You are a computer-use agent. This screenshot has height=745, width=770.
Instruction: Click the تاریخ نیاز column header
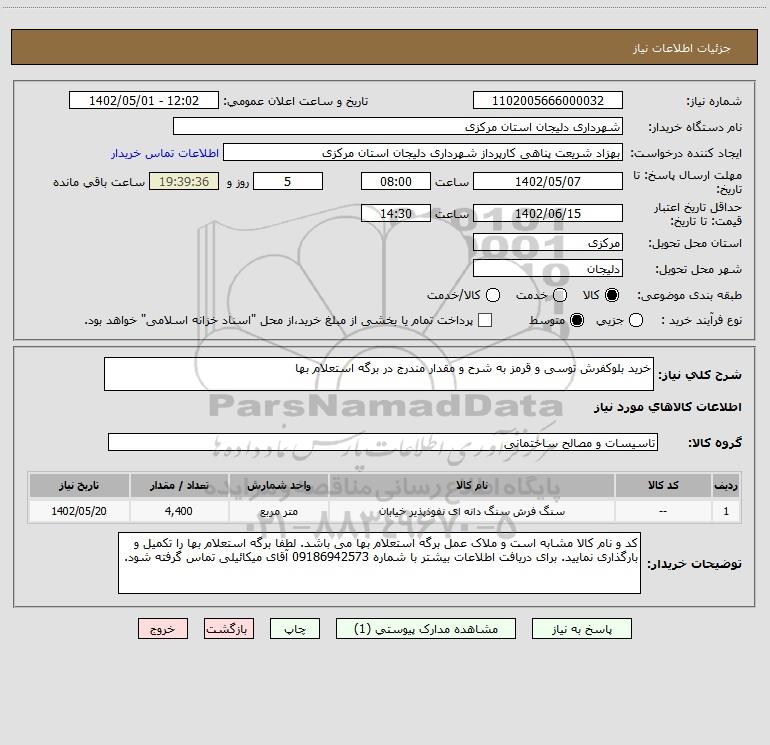79,485
